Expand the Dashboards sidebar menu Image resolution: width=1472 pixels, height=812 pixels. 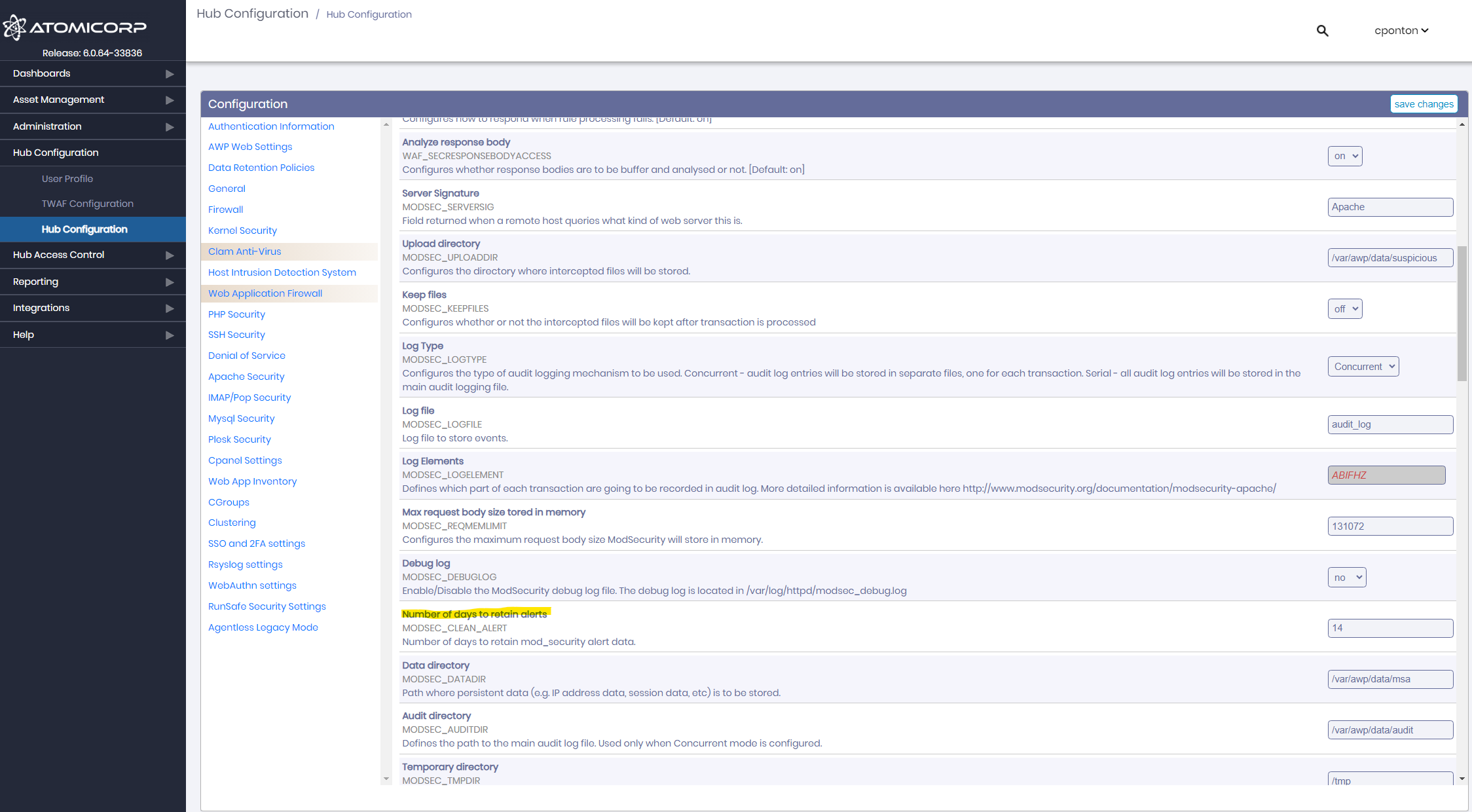coord(41,73)
